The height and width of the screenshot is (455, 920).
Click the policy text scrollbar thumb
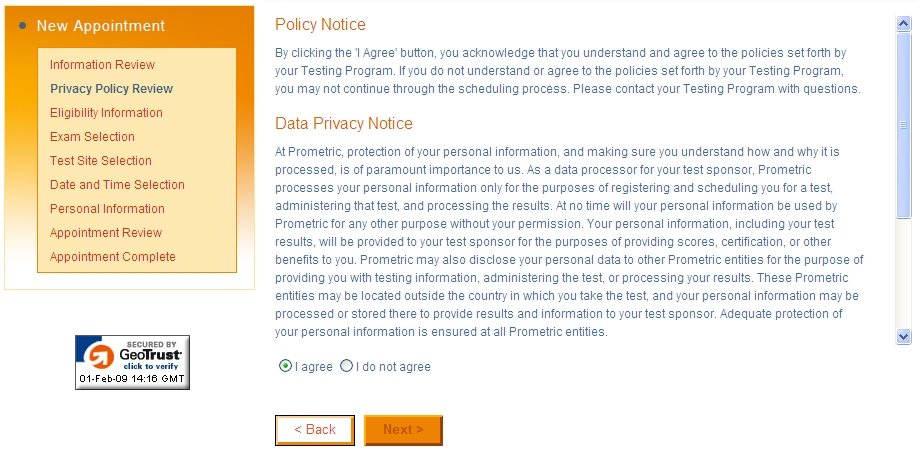tap(903, 125)
